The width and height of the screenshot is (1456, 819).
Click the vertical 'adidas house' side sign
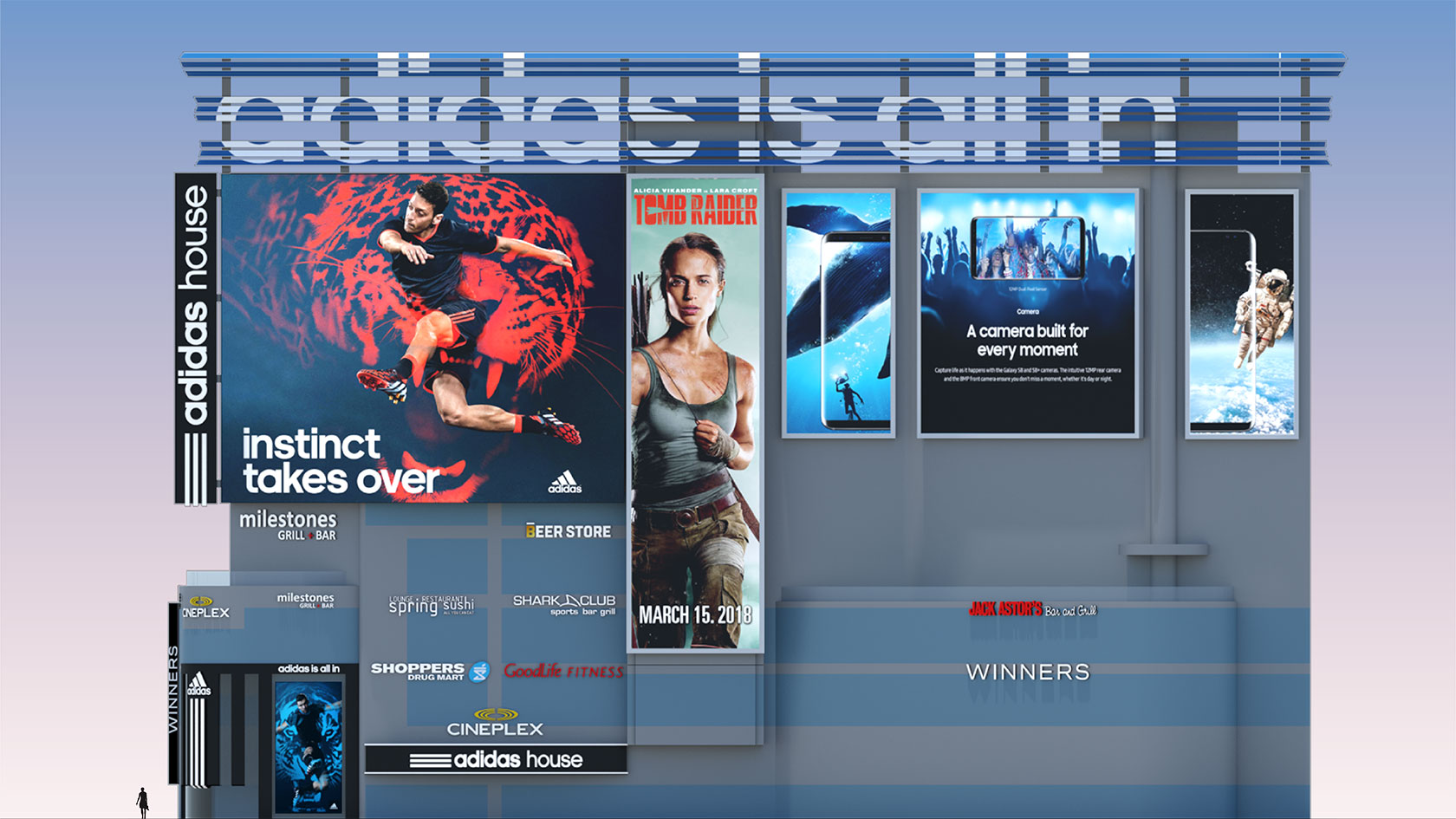click(196, 338)
